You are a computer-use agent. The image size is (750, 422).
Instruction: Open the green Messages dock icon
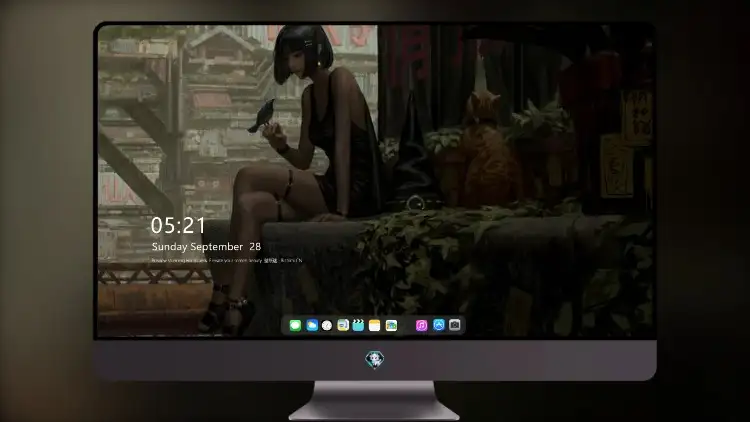295,325
